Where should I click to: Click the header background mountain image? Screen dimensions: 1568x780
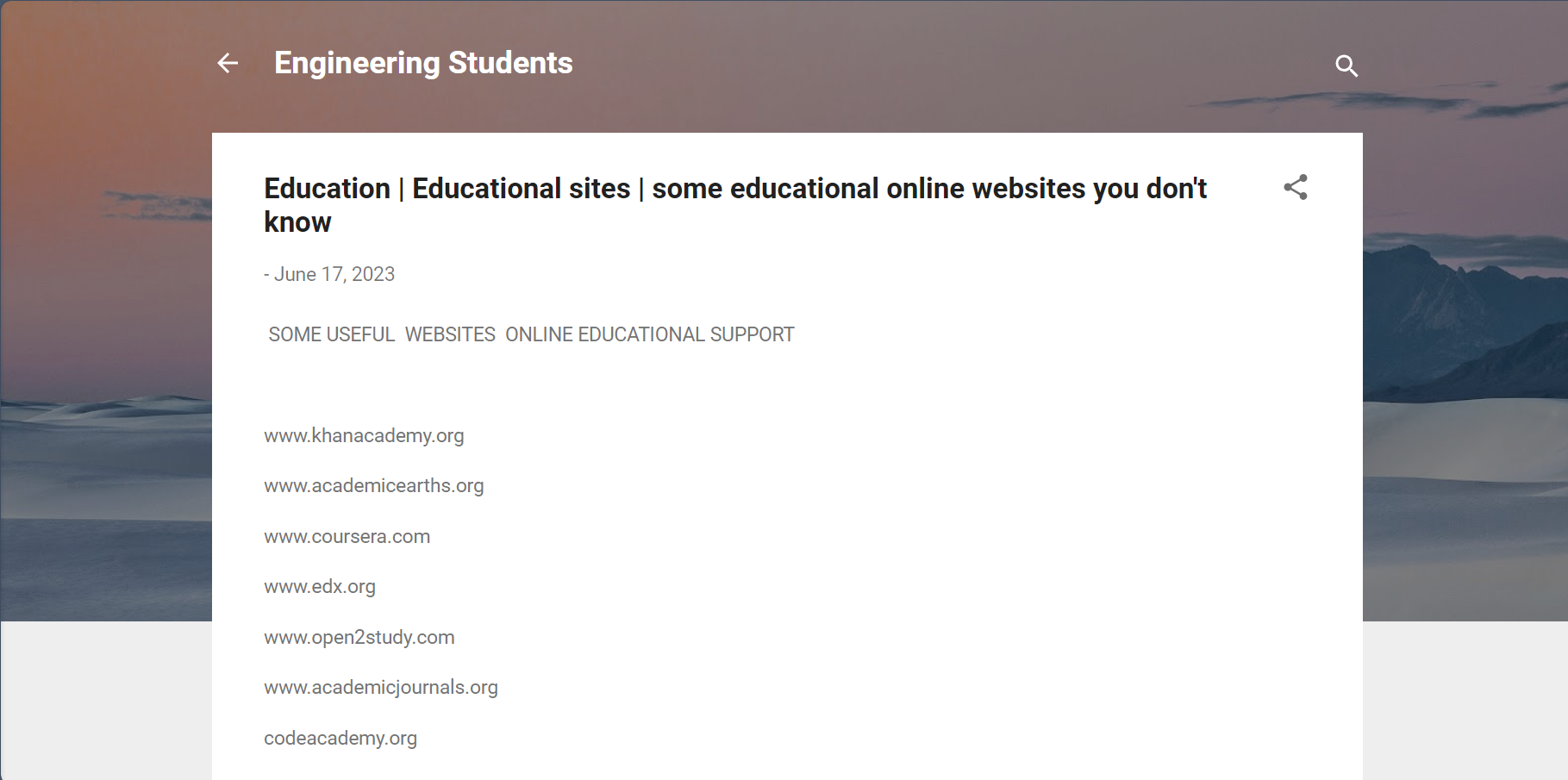pos(1465,345)
